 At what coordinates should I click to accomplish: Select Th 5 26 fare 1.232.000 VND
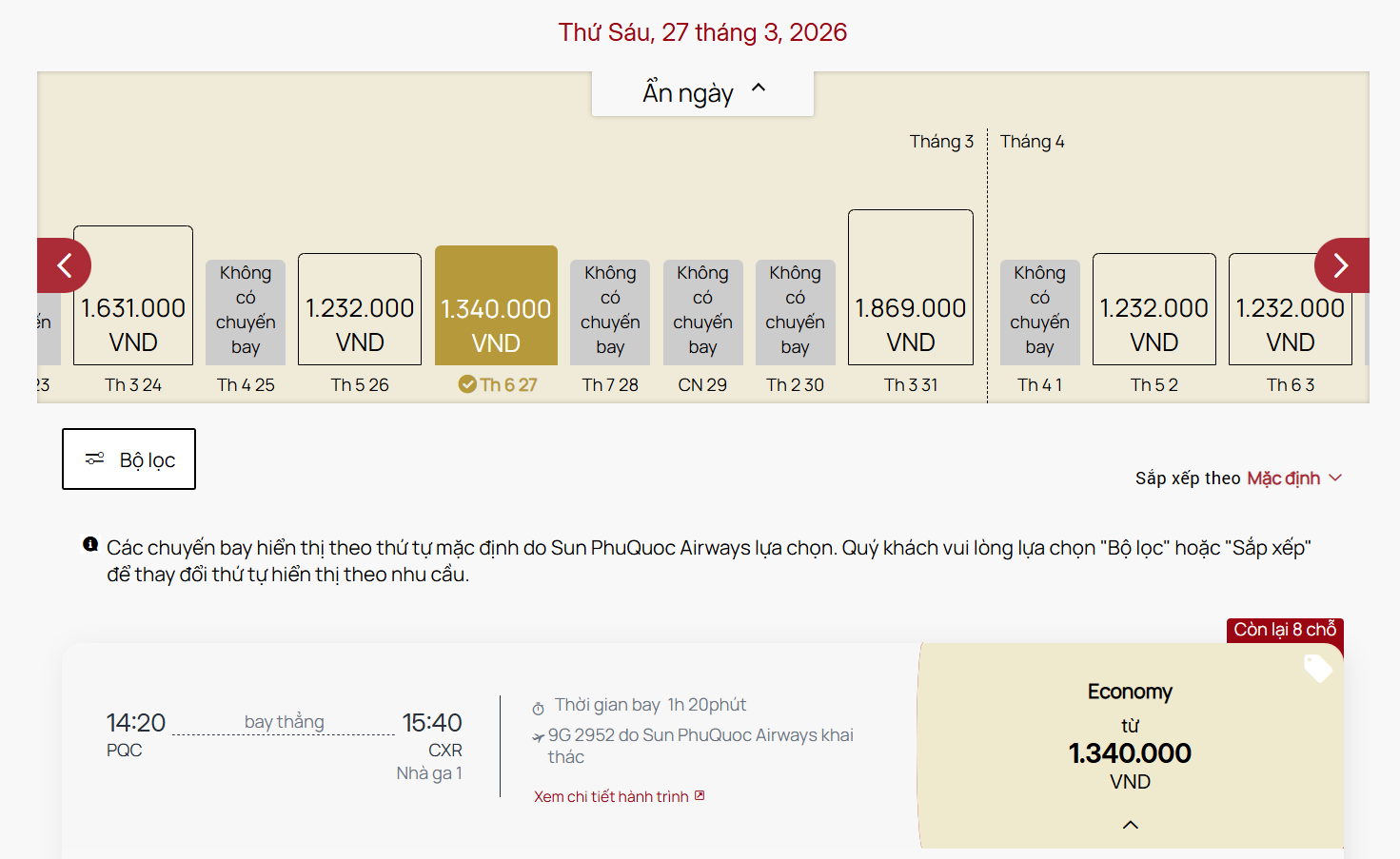coord(360,310)
